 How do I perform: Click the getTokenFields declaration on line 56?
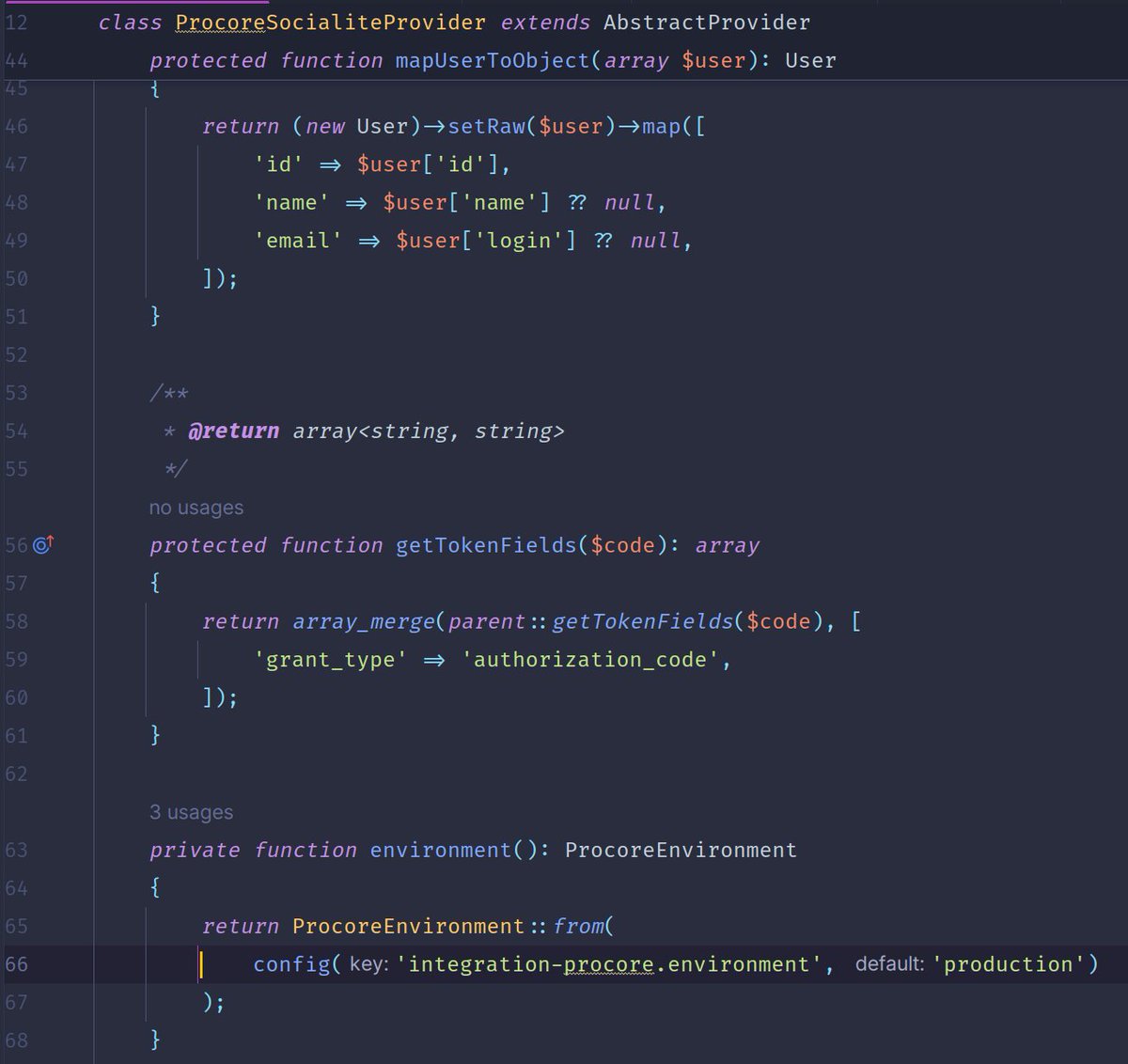(x=486, y=545)
